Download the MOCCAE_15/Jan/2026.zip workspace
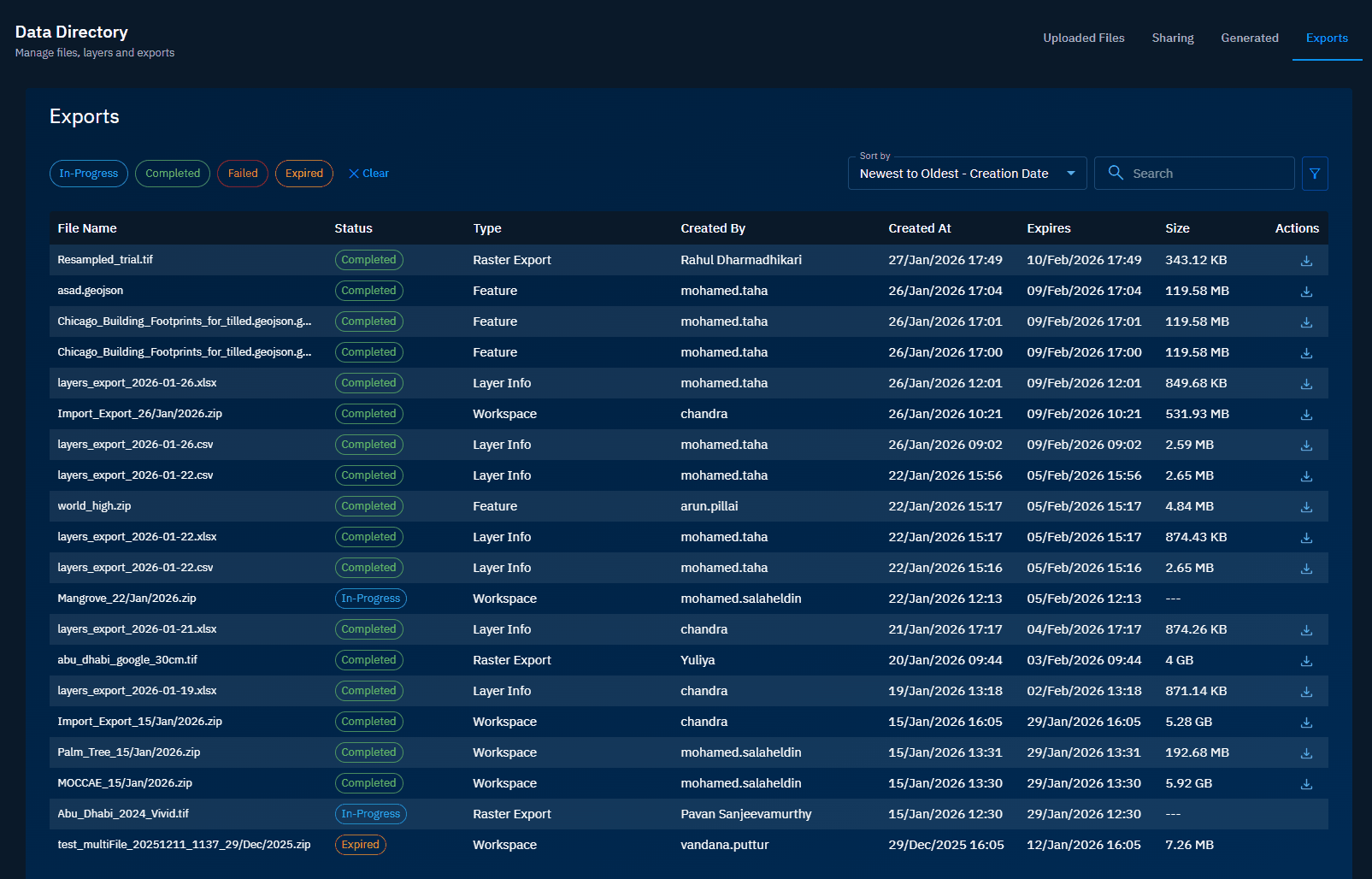This screenshot has height=879, width=1372. (x=1305, y=783)
